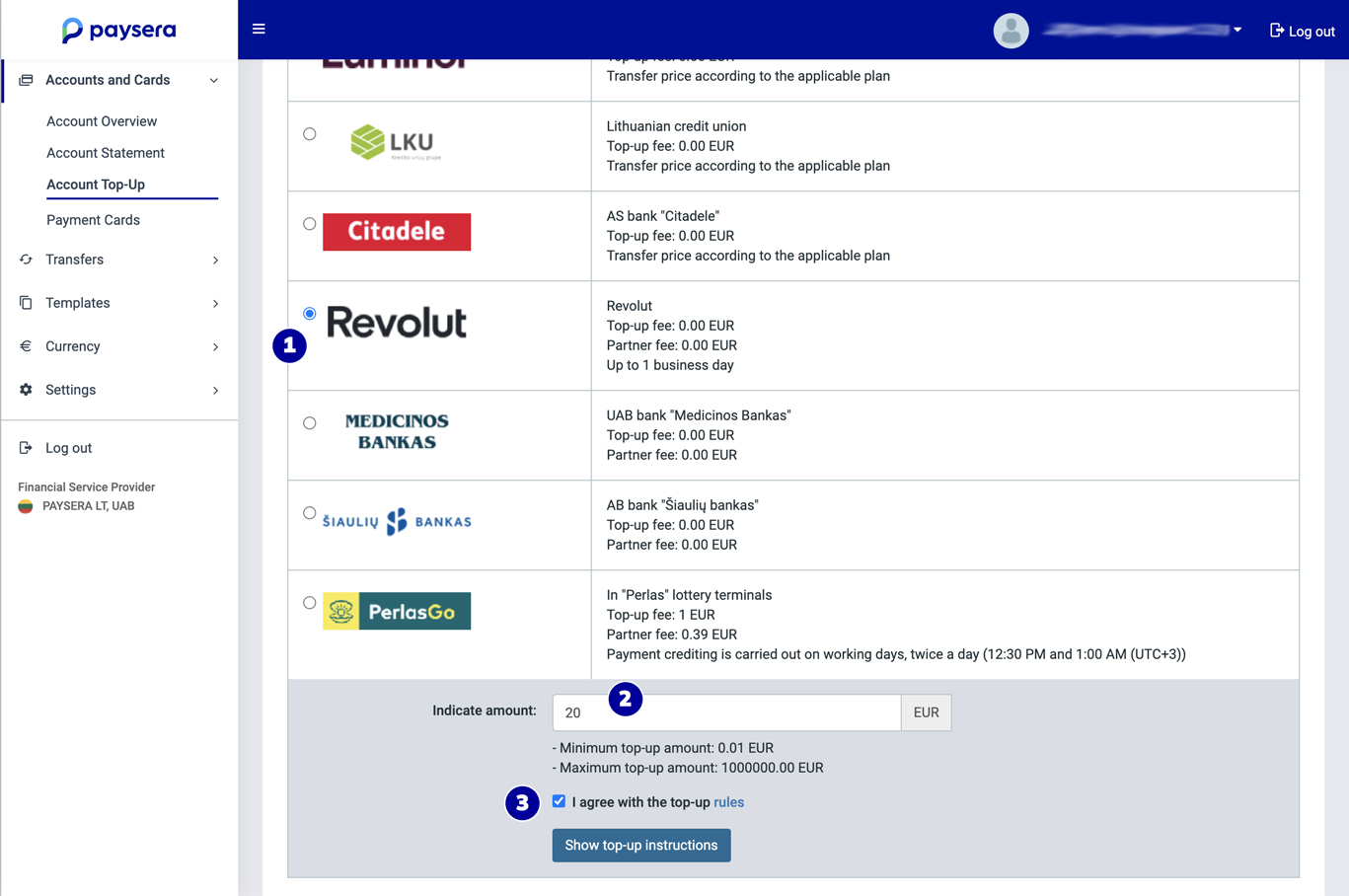Expand the Settings submenu chevron
The image size is (1349, 896).
coord(215,391)
